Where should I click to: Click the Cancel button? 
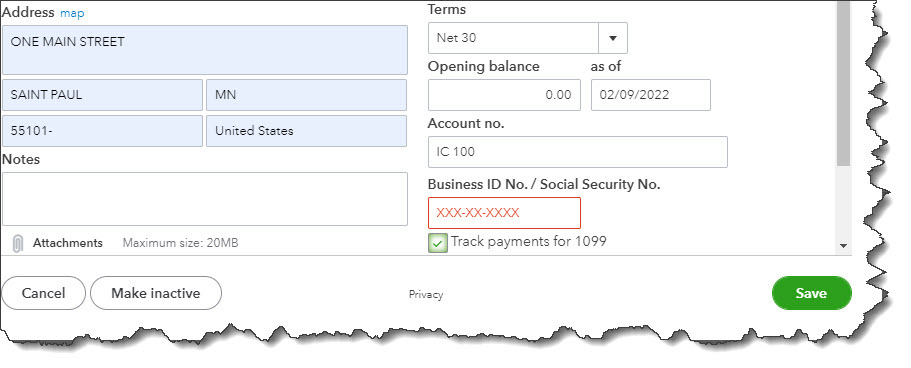pyautogui.click(x=44, y=293)
